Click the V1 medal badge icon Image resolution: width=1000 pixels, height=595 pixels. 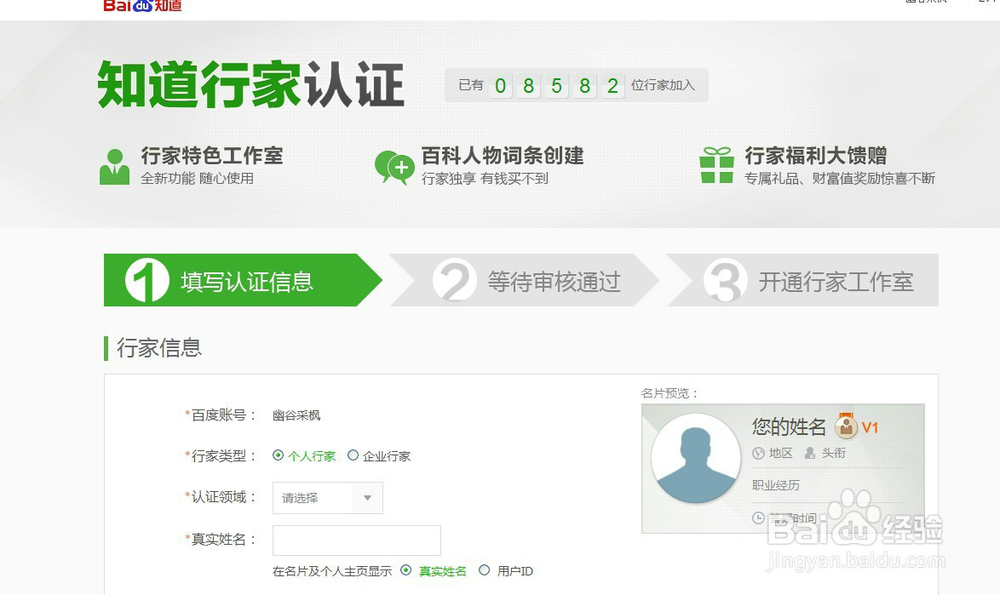point(846,425)
